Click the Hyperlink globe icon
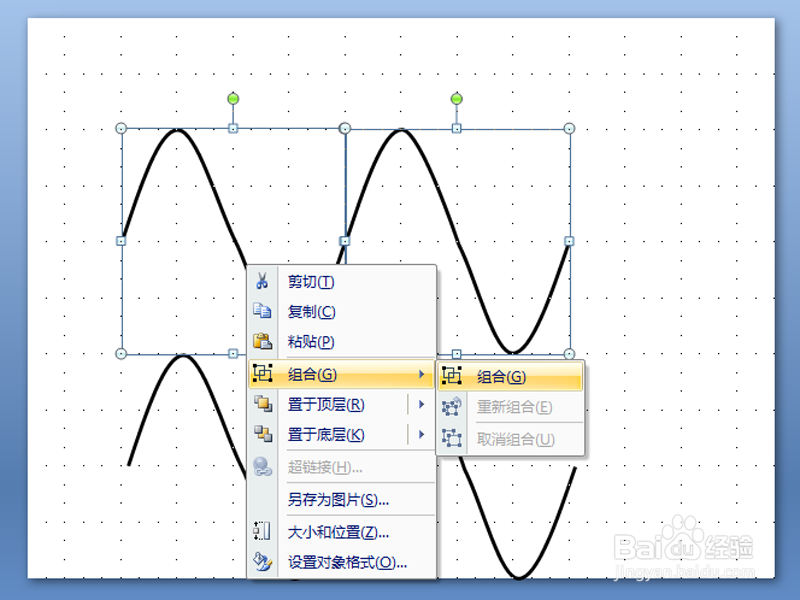 pos(262,465)
